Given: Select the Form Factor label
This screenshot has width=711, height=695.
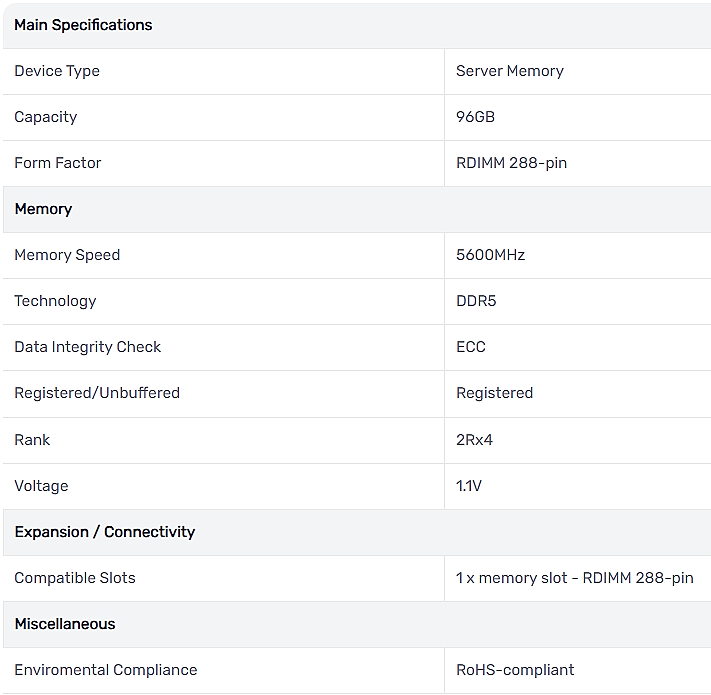Looking at the screenshot, I should [x=58, y=163].
